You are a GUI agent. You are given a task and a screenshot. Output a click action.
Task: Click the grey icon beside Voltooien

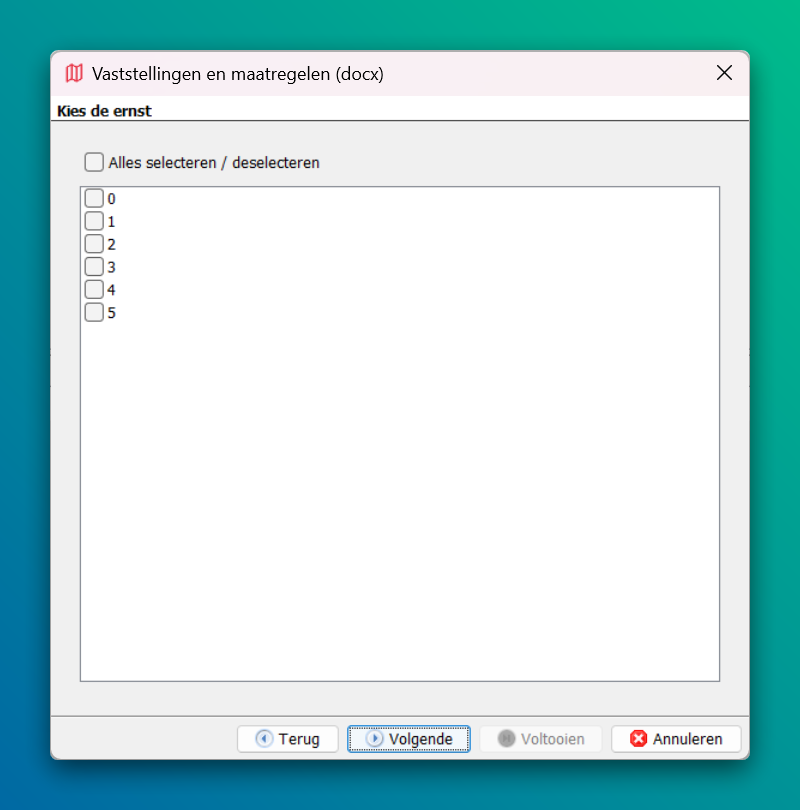[x=507, y=739]
